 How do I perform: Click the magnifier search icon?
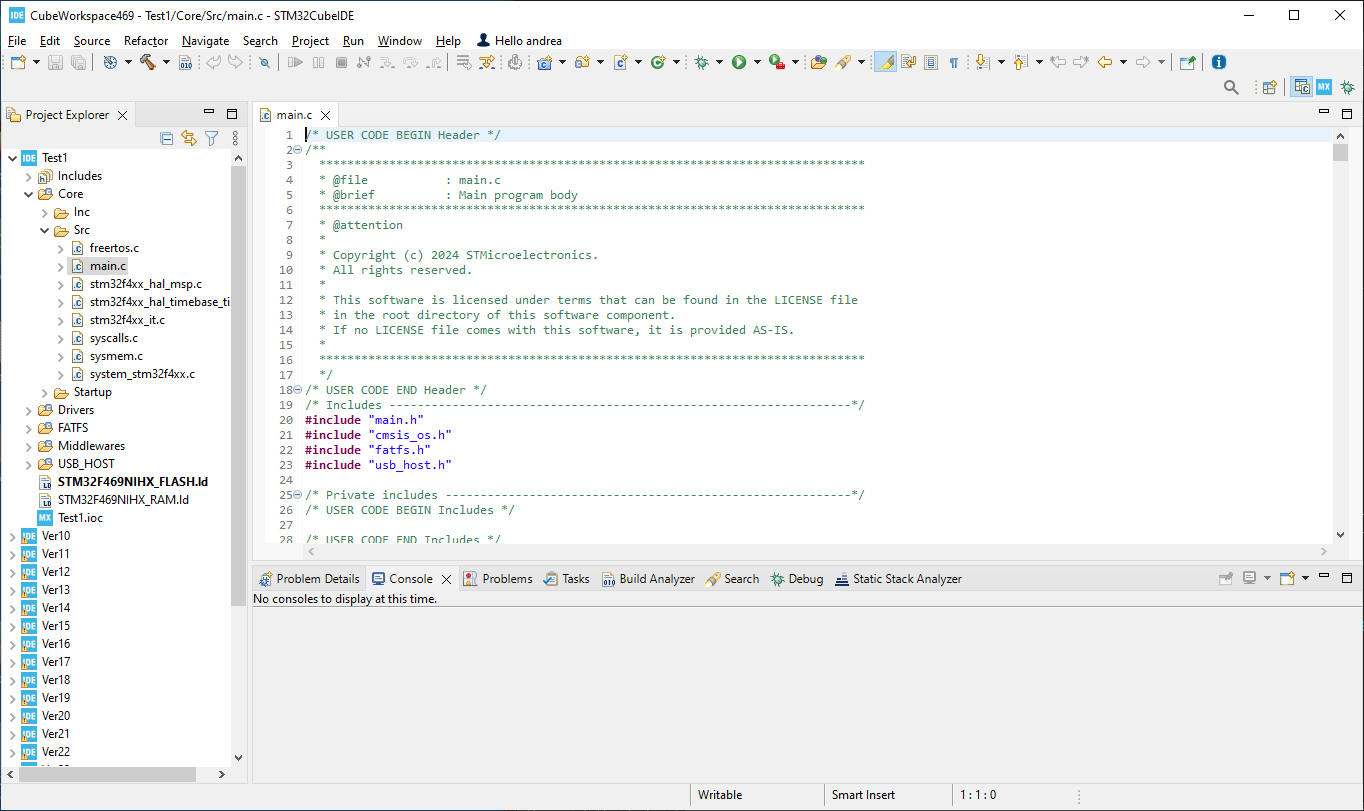point(1231,87)
